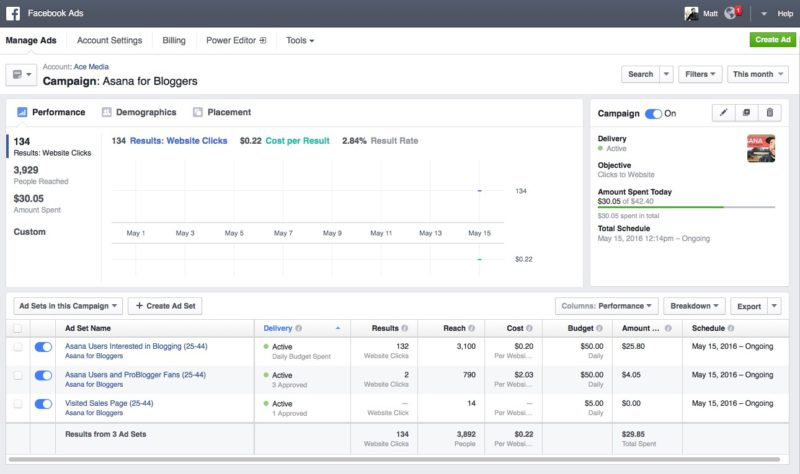Check the Interested in Blogging row checkbox
The height and width of the screenshot is (474, 800).
coord(17,347)
